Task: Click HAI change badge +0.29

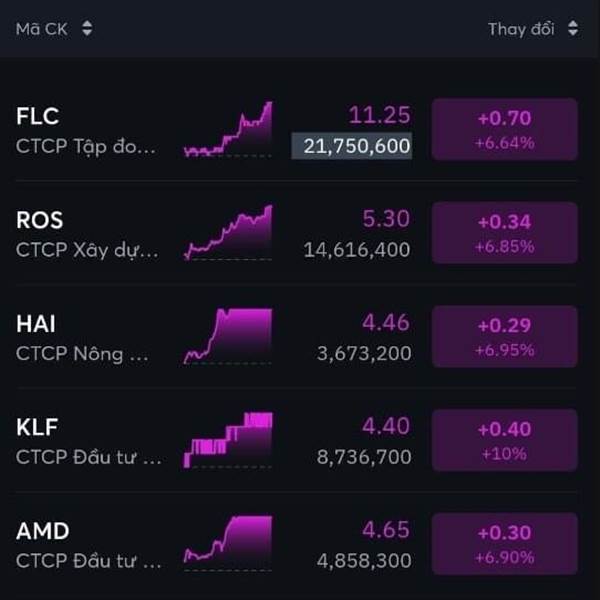Action: 504,337
